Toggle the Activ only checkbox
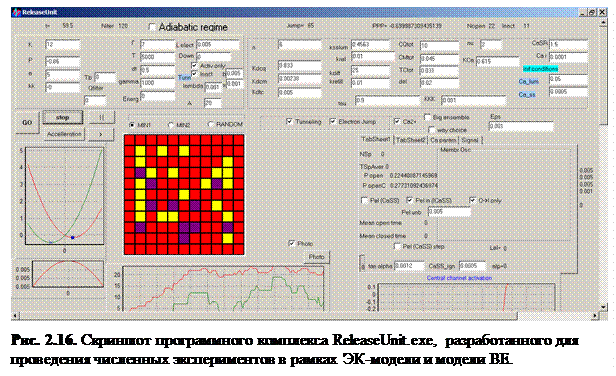The width and height of the screenshot is (616, 376). click(x=194, y=65)
